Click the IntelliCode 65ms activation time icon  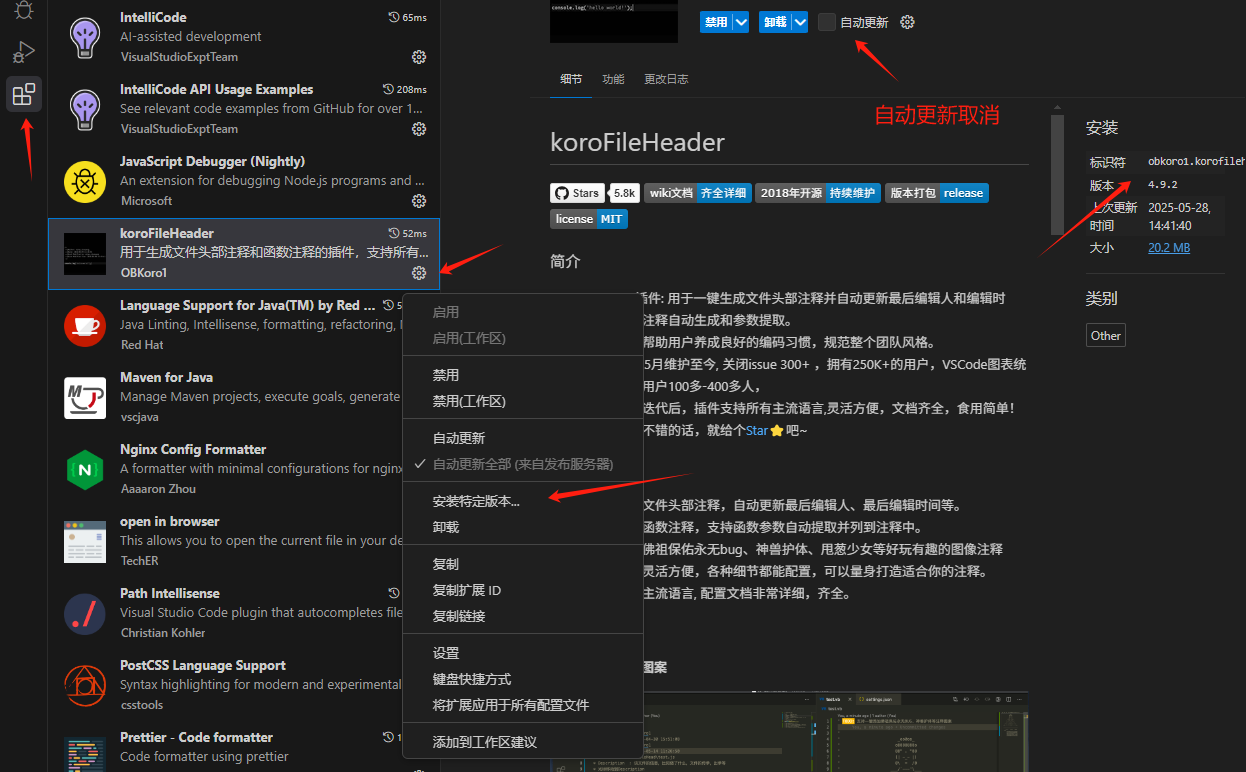[394, 18]
